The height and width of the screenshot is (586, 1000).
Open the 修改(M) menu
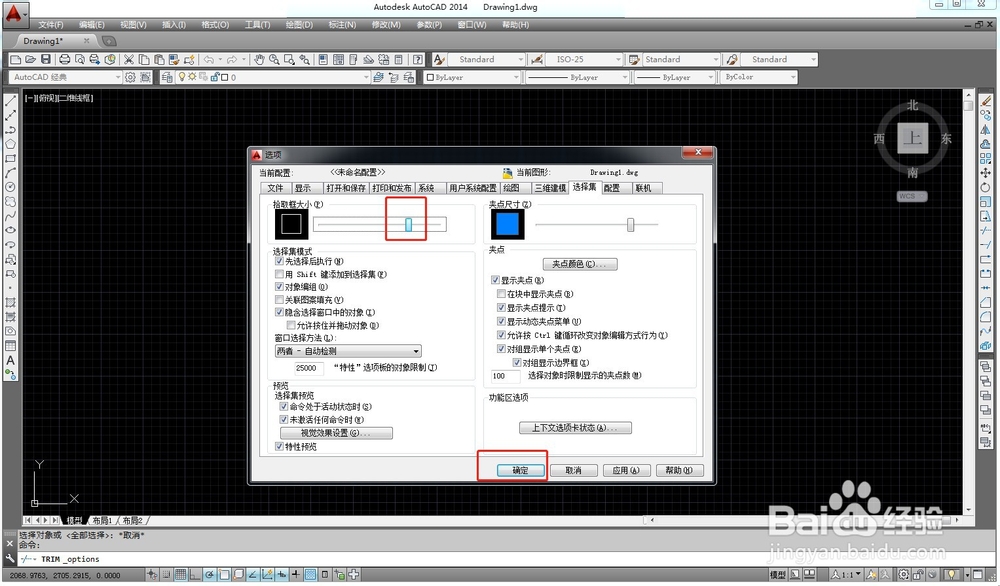(386, 25)
